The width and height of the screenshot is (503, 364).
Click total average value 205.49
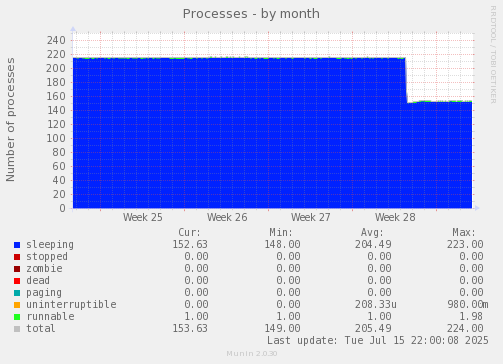click(373, 329)
